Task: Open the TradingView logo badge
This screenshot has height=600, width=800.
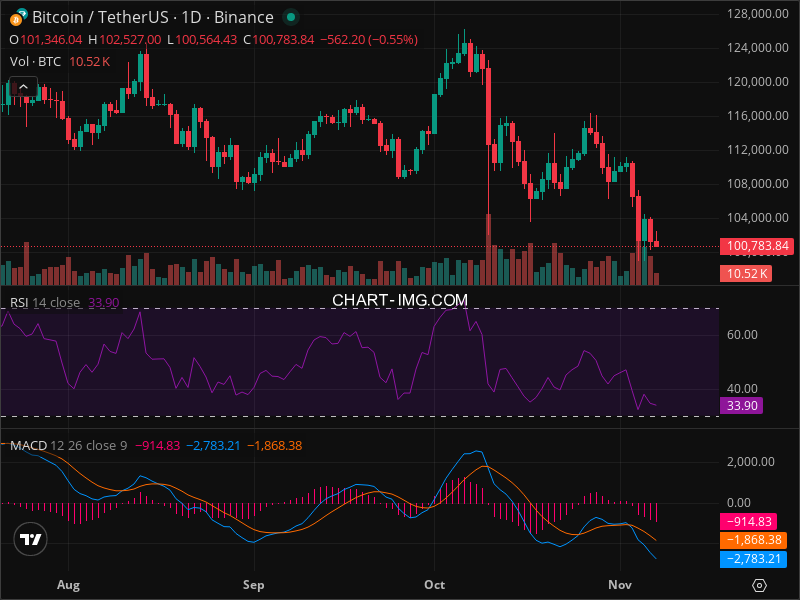Action: (31, 540)
